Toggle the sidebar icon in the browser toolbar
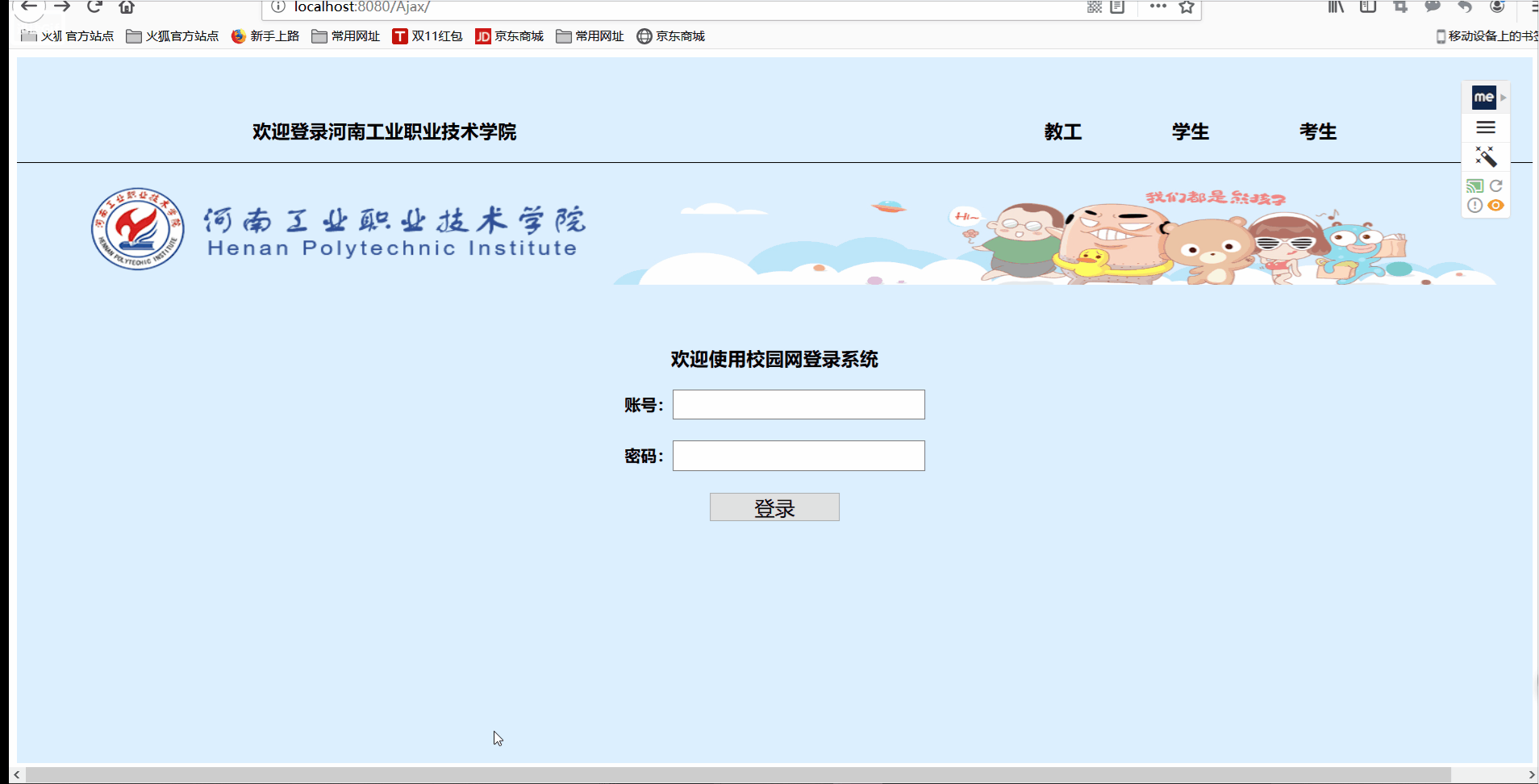 1368,7
